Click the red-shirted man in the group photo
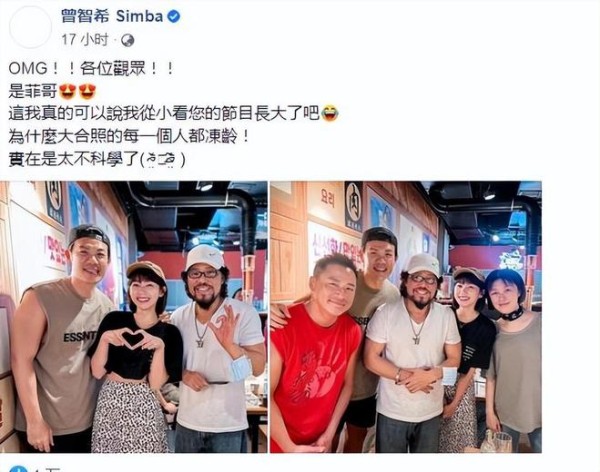This screenshot has height=472, width=600. click(315, 354)
